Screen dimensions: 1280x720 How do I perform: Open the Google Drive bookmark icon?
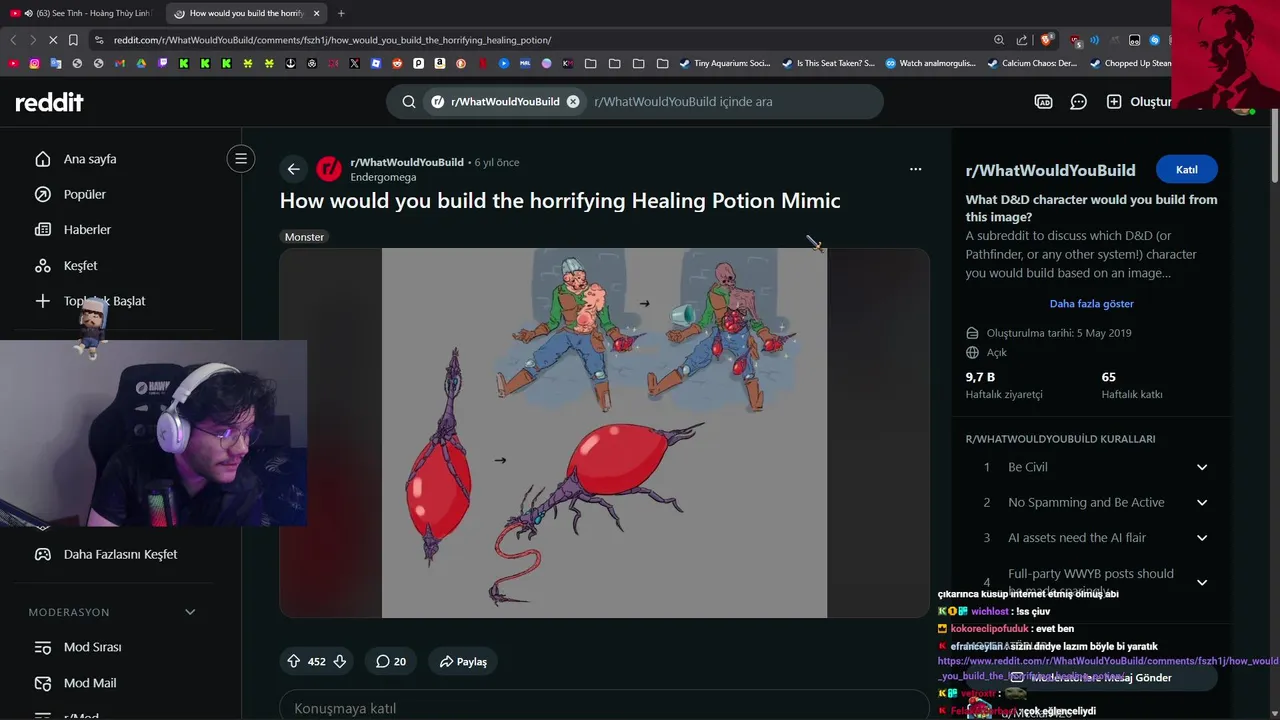[x=141, y=63]
